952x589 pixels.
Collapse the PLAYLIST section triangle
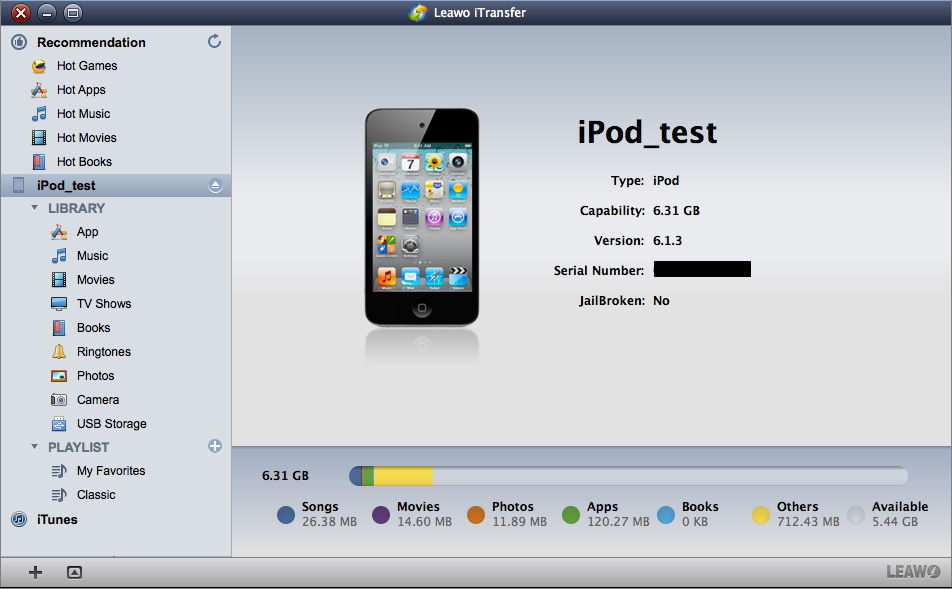[35, 447]
